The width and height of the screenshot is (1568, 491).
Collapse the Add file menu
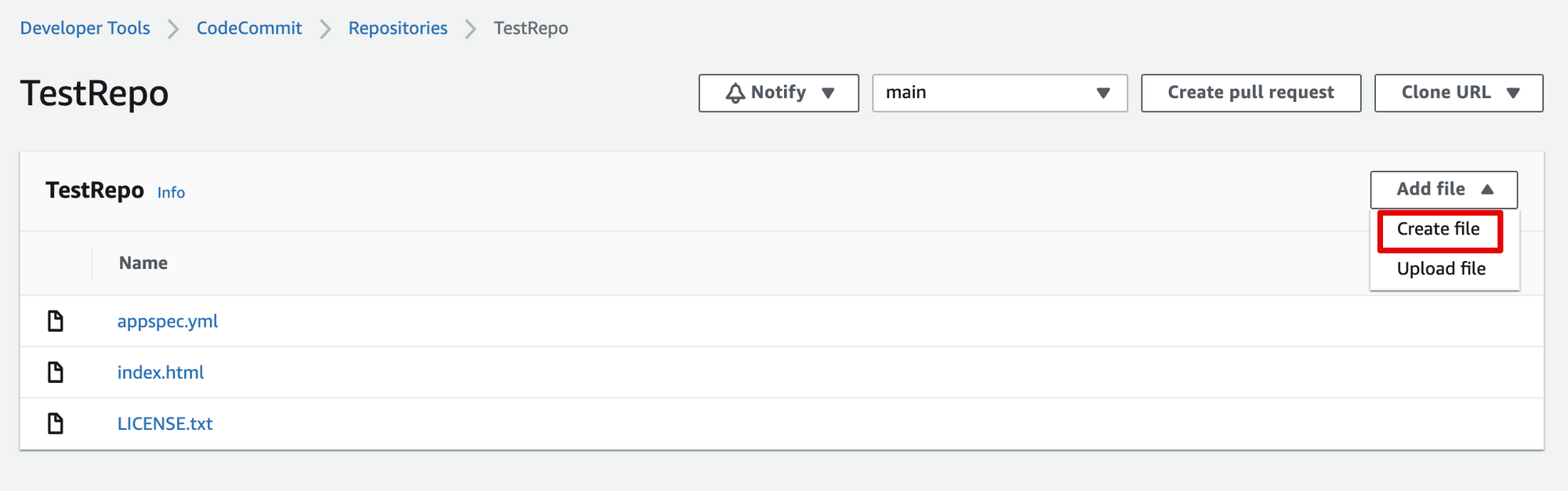pos(1443,189)
